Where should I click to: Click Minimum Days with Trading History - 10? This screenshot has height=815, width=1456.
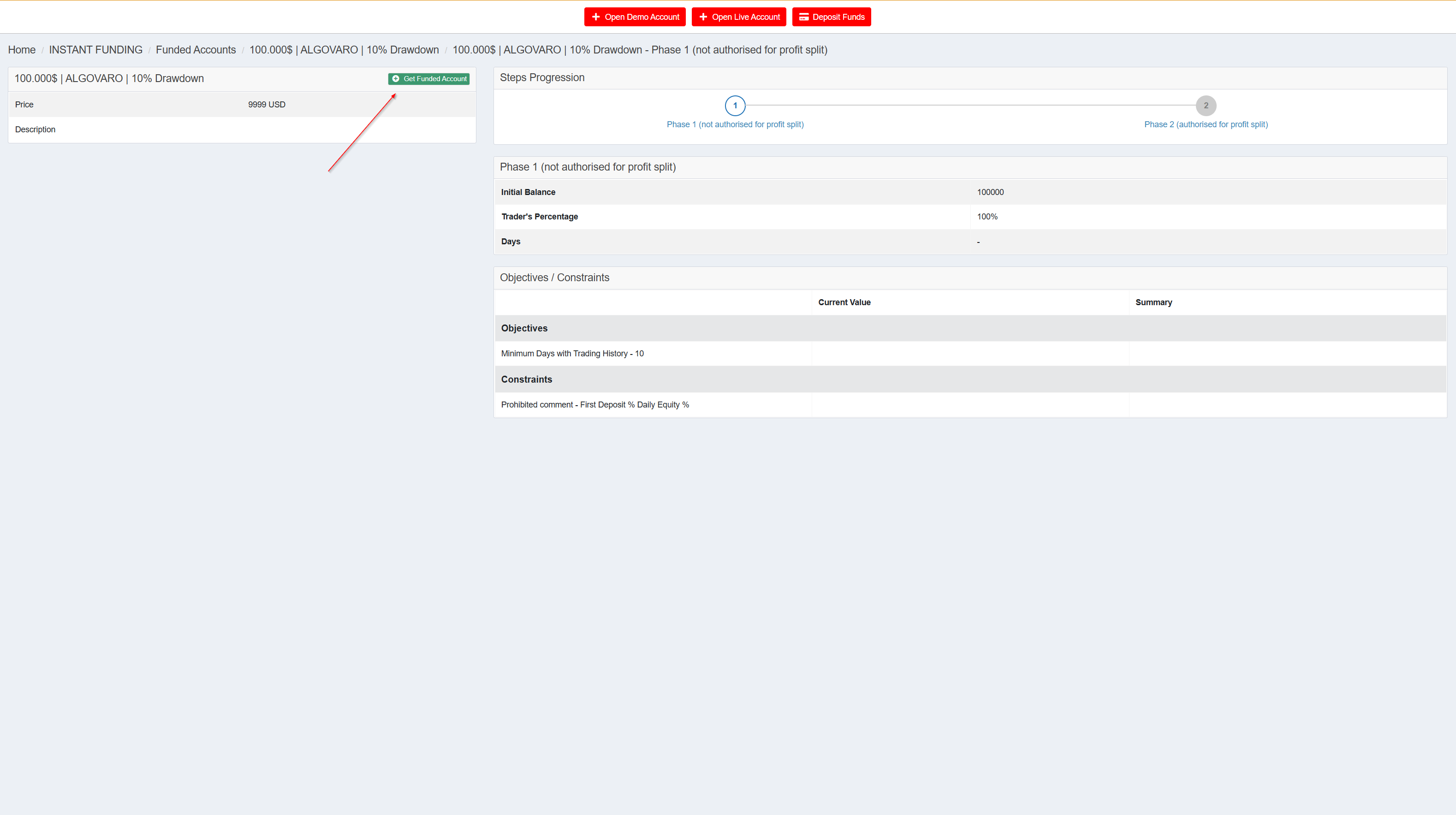coord(572,354)
